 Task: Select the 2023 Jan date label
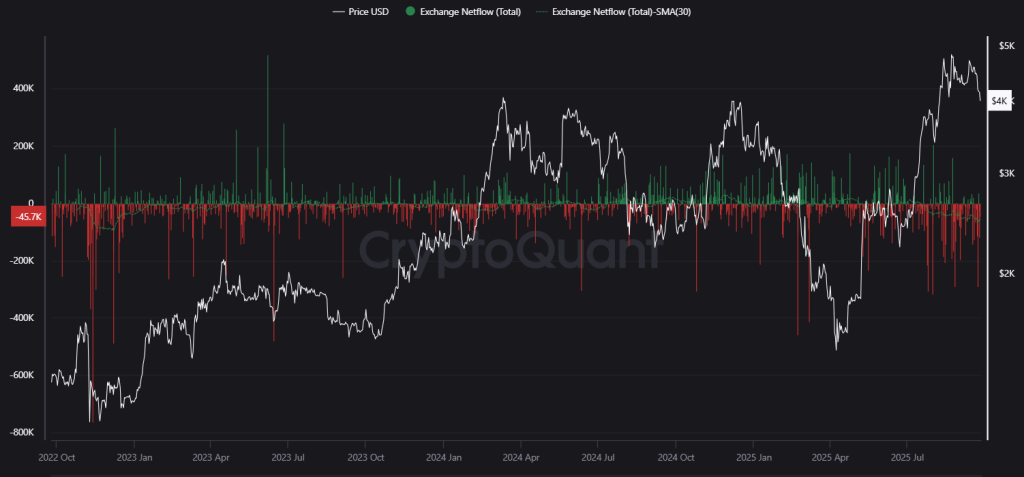133,458
